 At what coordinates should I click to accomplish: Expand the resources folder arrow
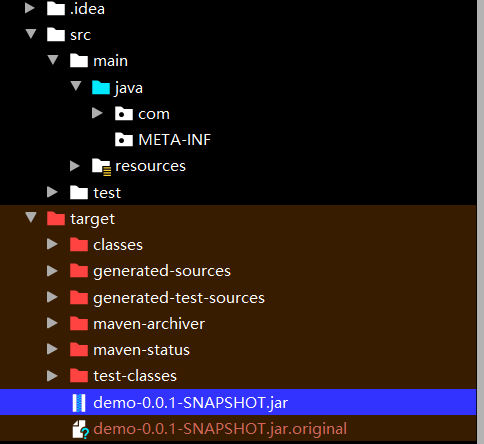[x=75, y=166]
